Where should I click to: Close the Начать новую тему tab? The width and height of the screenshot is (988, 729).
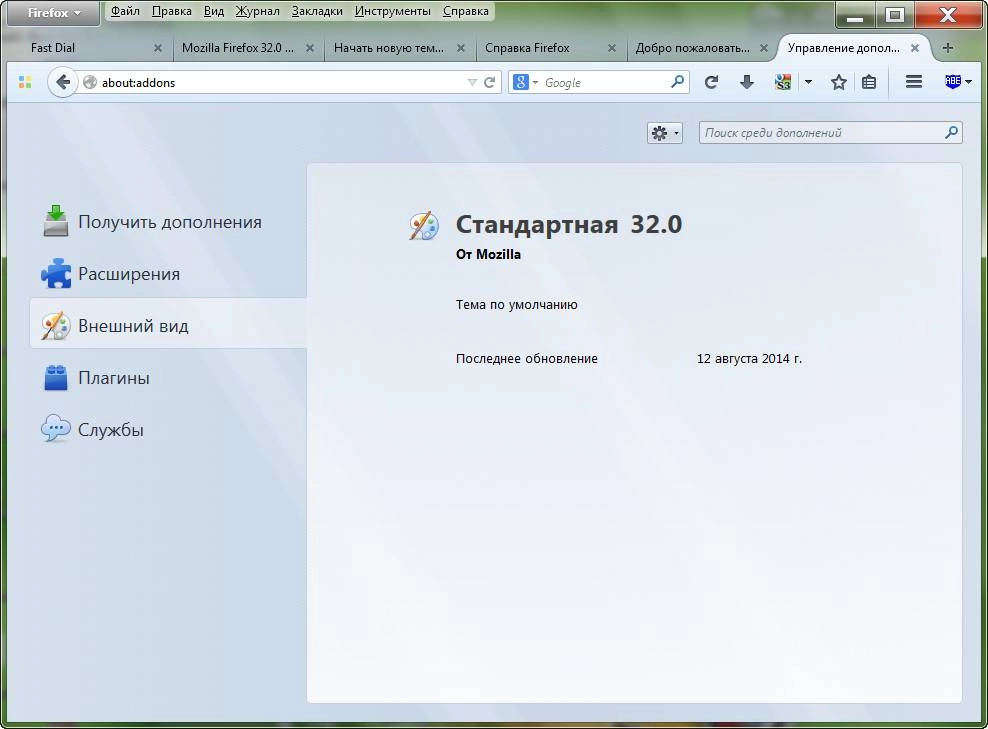461,48
